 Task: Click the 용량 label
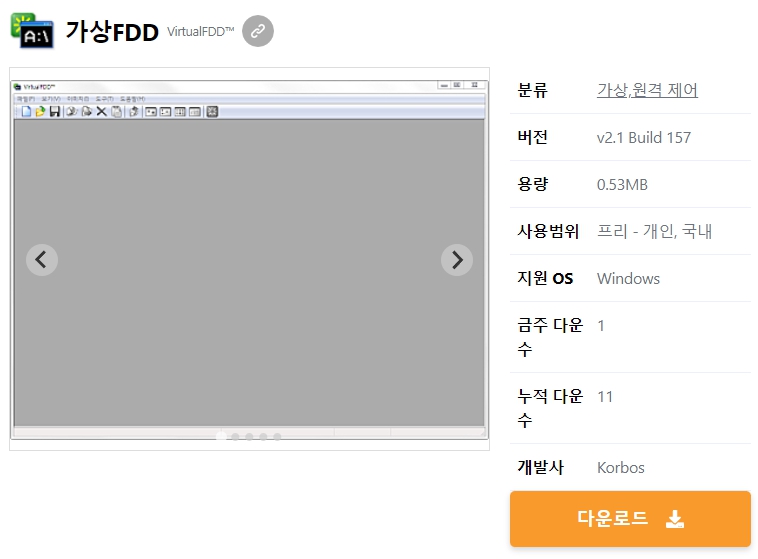533,184
